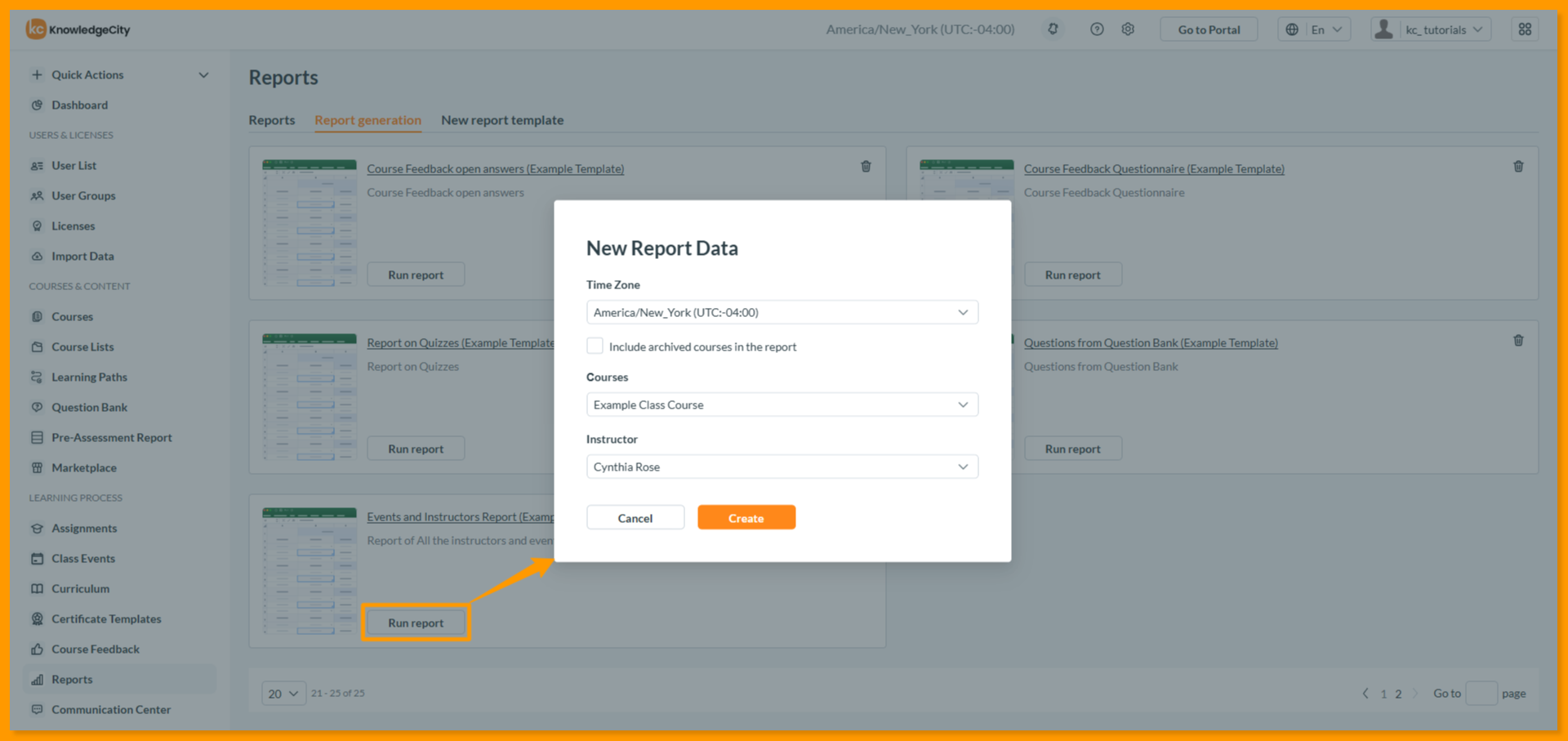Open Learning Paths in sidebar

coord(89,377)
